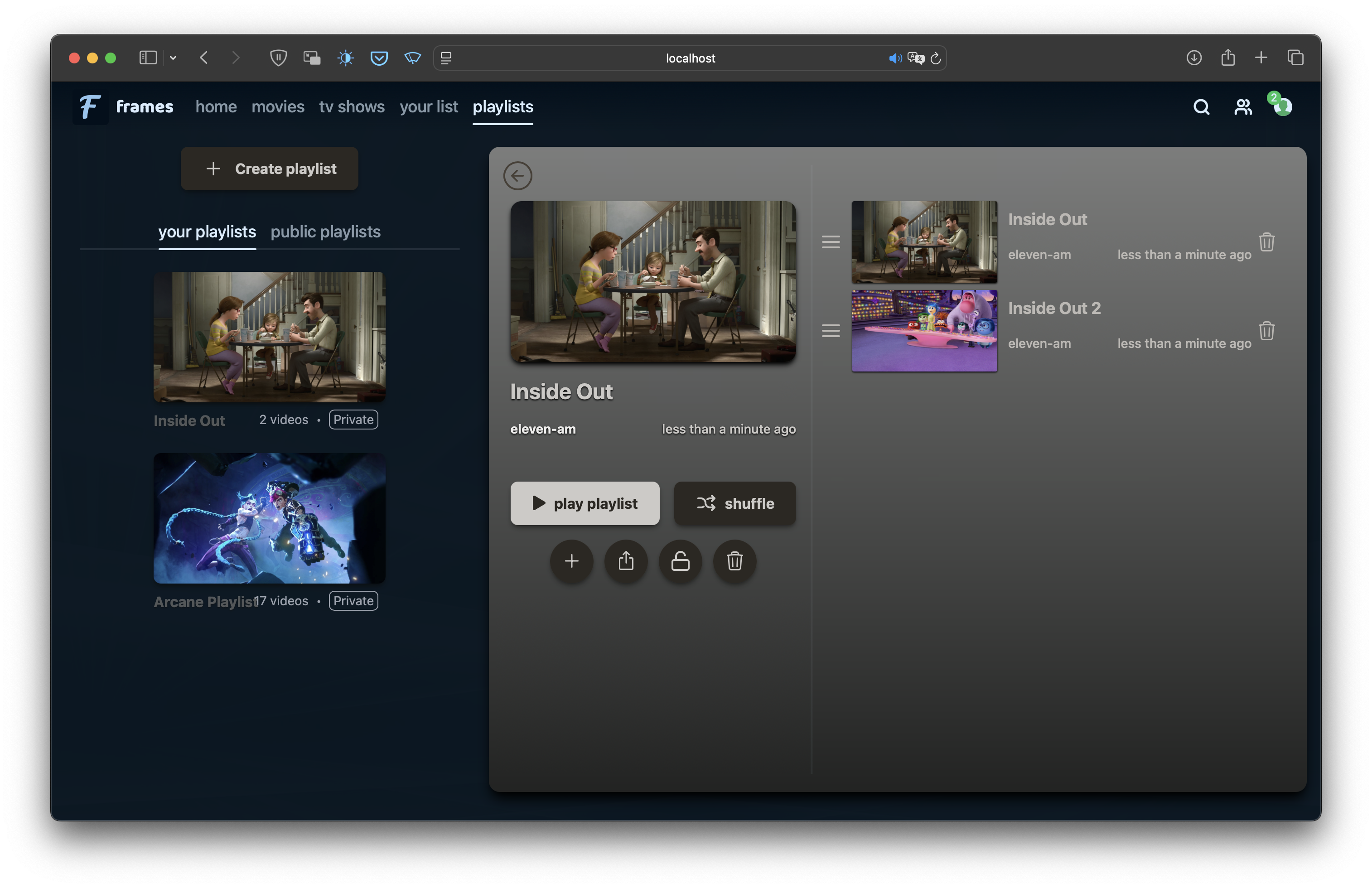
Task: Go back in Safari history
Action: pos(203,58)
